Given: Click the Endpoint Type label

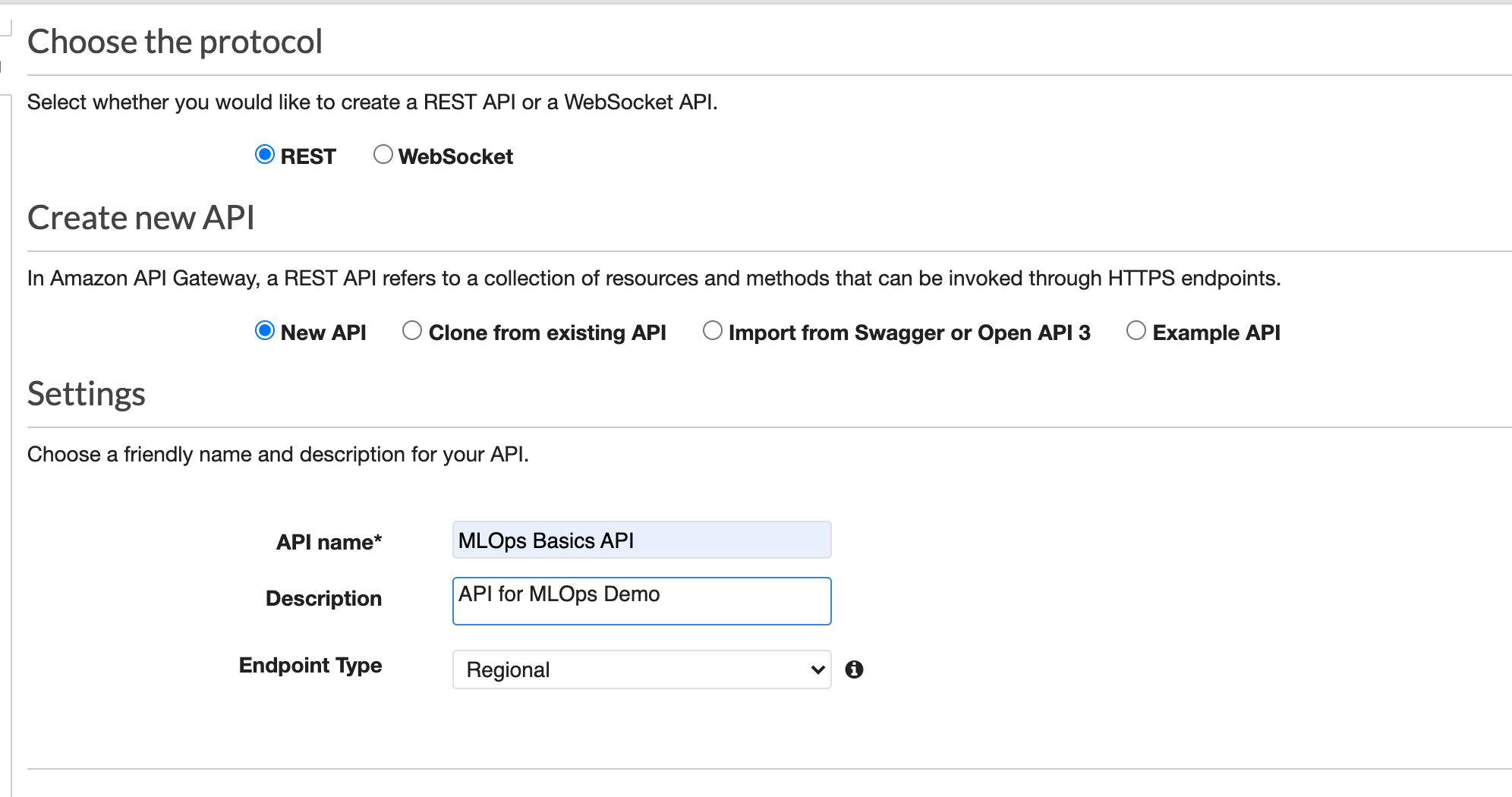Looking at the screenshot, I should [310, 665].
